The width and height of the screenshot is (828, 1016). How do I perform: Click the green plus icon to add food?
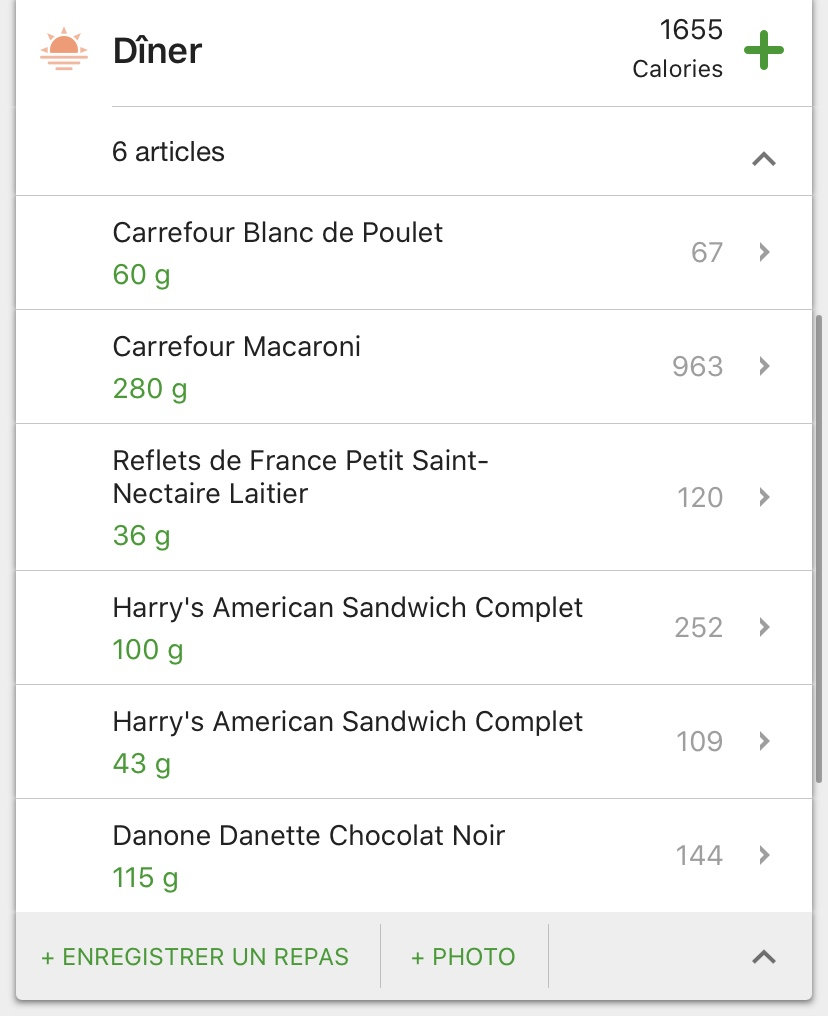coord(763,51)
